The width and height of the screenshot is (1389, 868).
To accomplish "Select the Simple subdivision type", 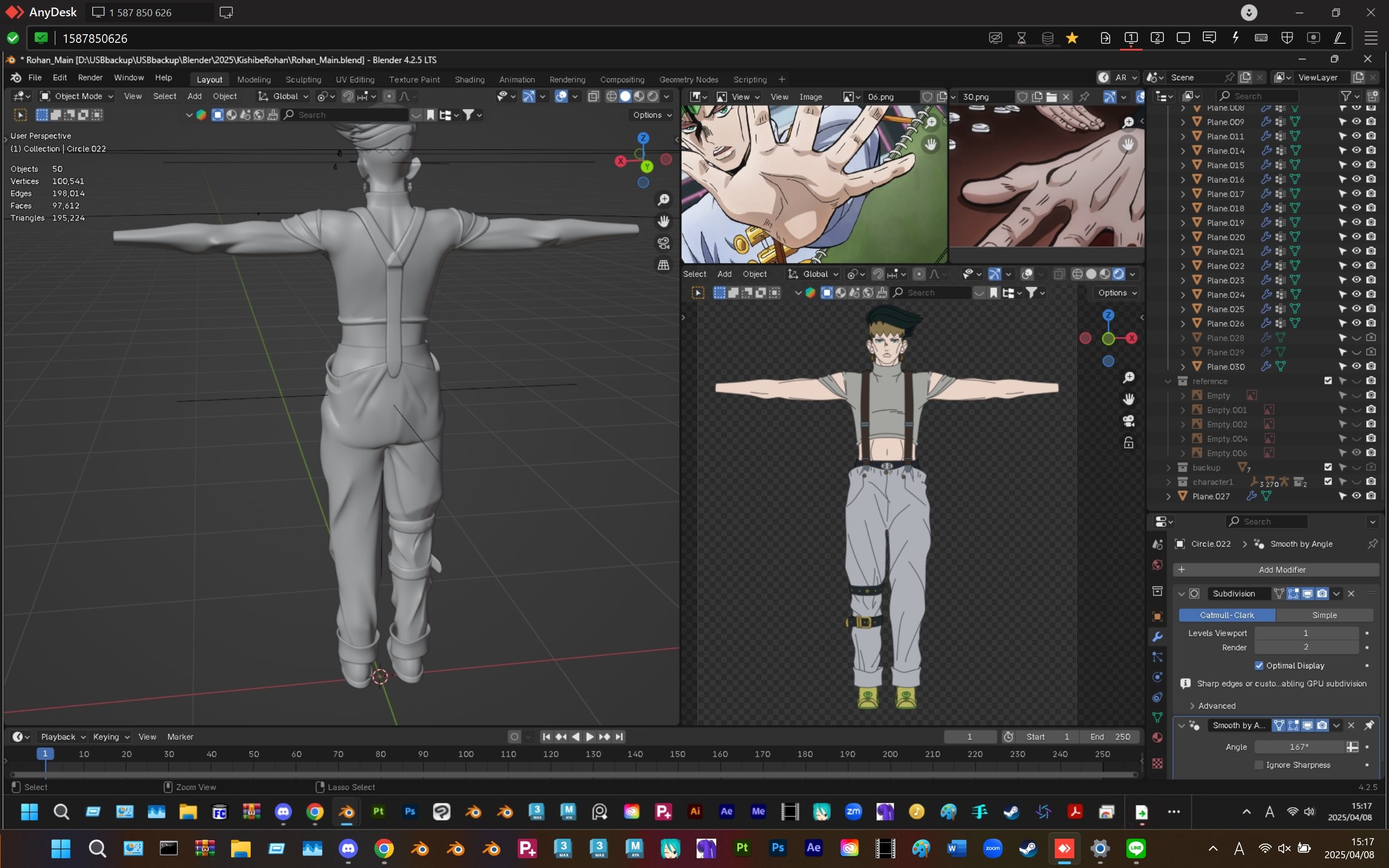I will click(x=1324, y=615).
